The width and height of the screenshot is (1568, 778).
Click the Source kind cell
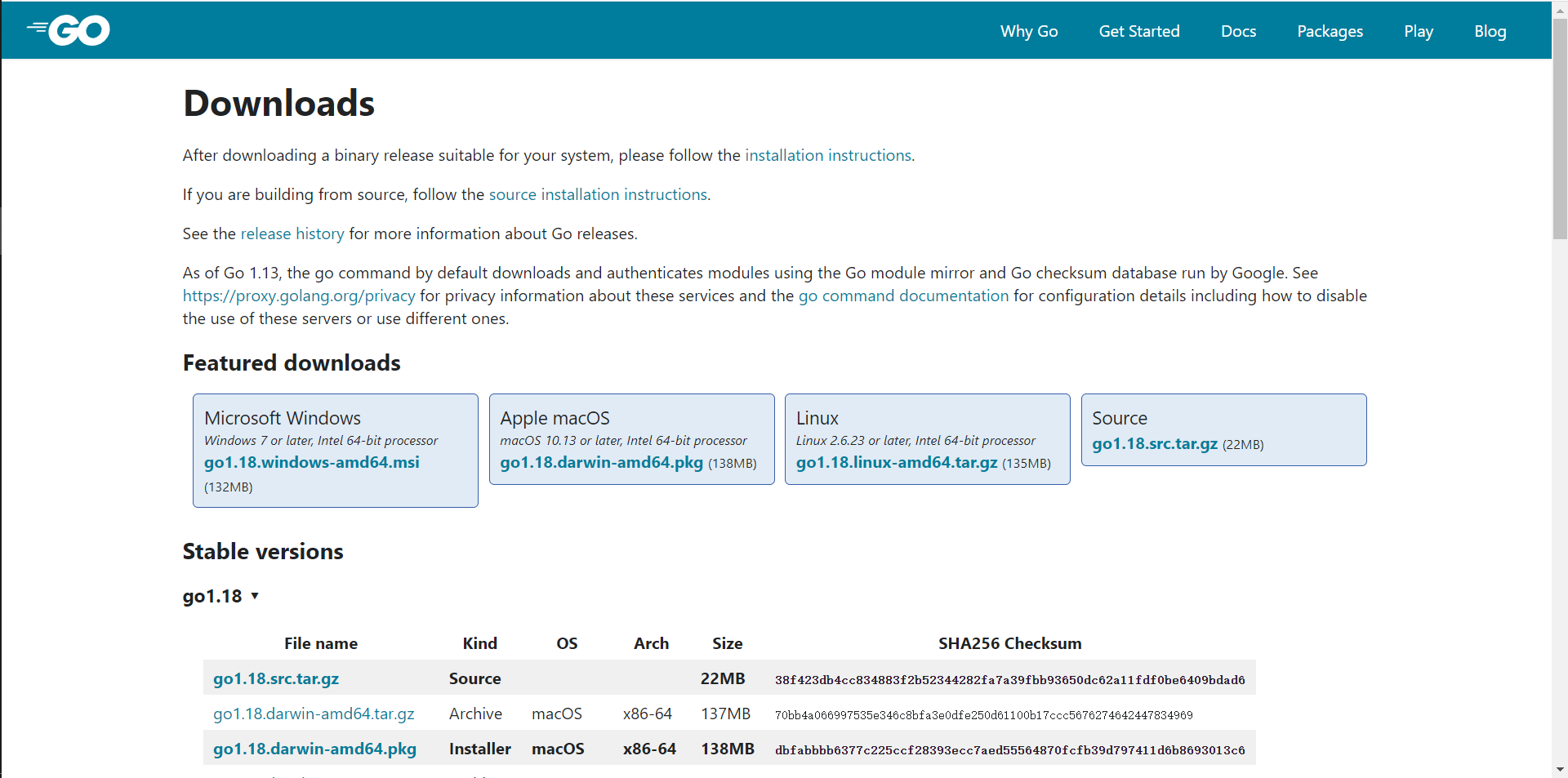tap(475, 678)
